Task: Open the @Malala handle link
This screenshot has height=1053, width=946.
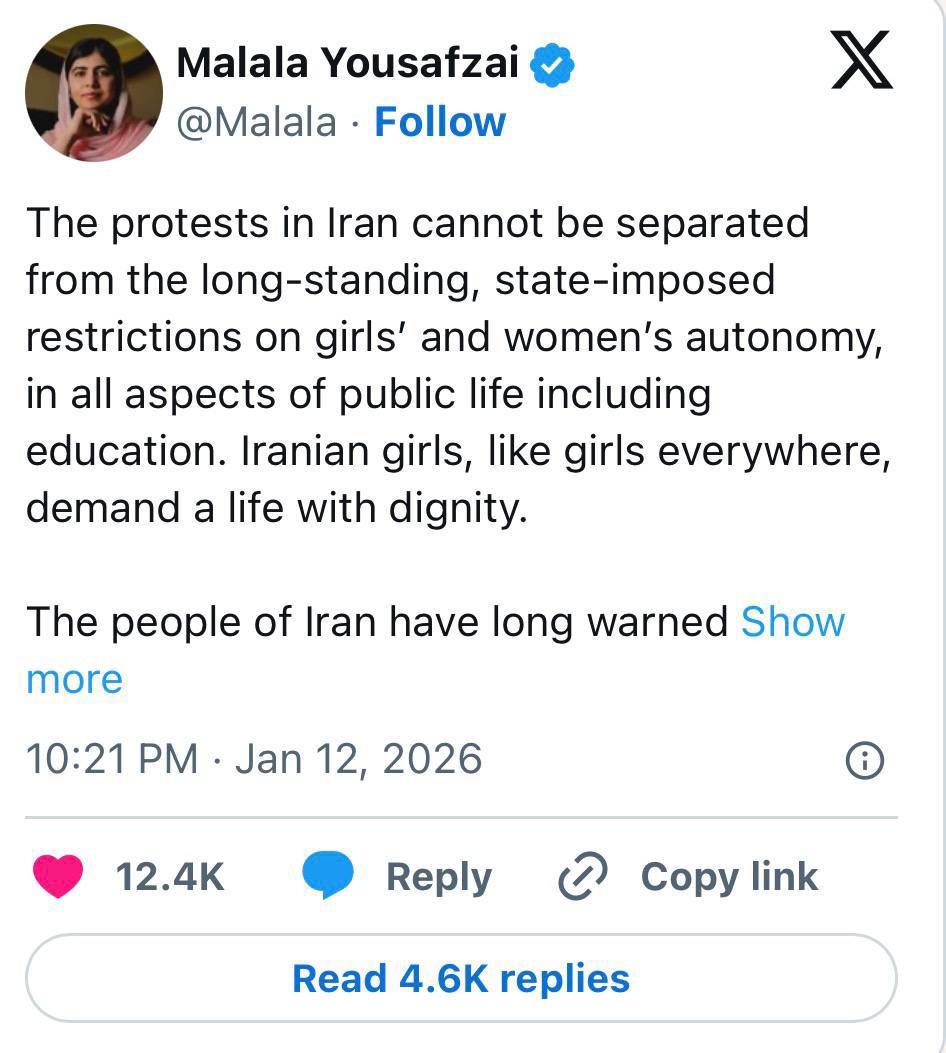Action: pyautogui.click(x=257, y=122)
